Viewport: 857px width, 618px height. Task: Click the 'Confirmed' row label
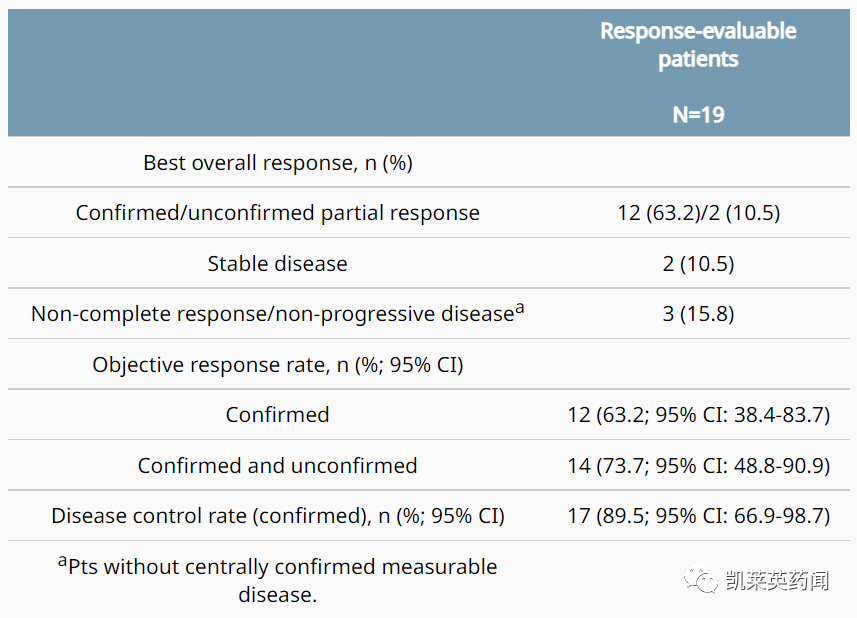pyautogui.click(x=278, y=415)
